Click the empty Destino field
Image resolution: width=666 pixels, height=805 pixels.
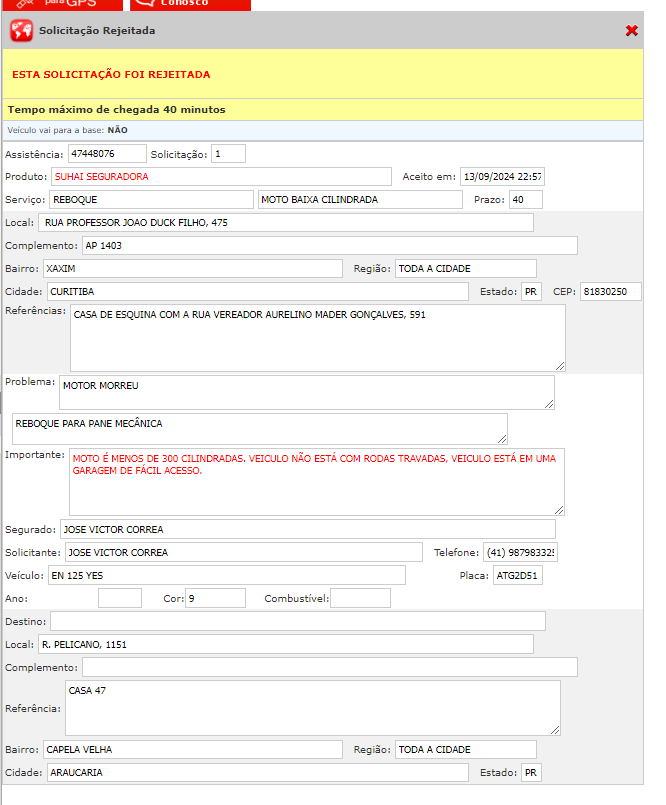(x=297, y=622)
